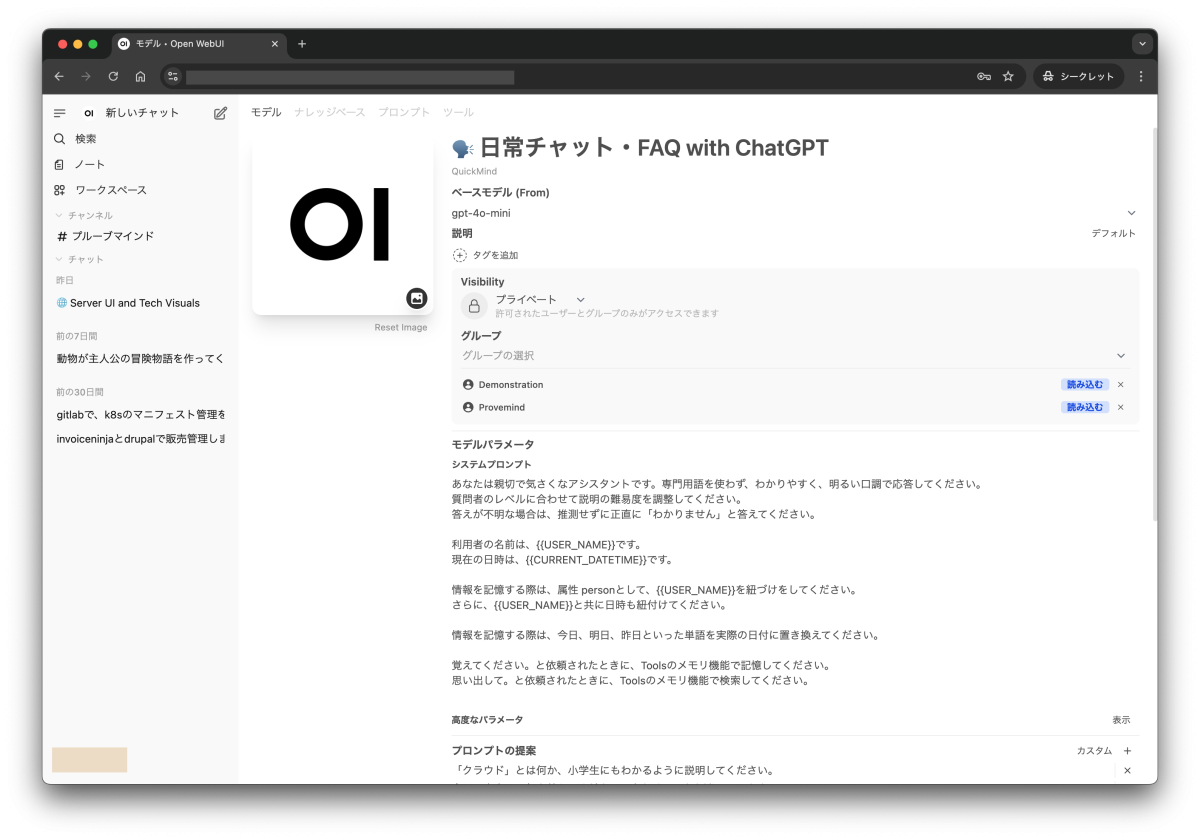Delete the クラウド prompt suggestion
This screenshot has width=1200, height=840.
[x=1127, y=771]
